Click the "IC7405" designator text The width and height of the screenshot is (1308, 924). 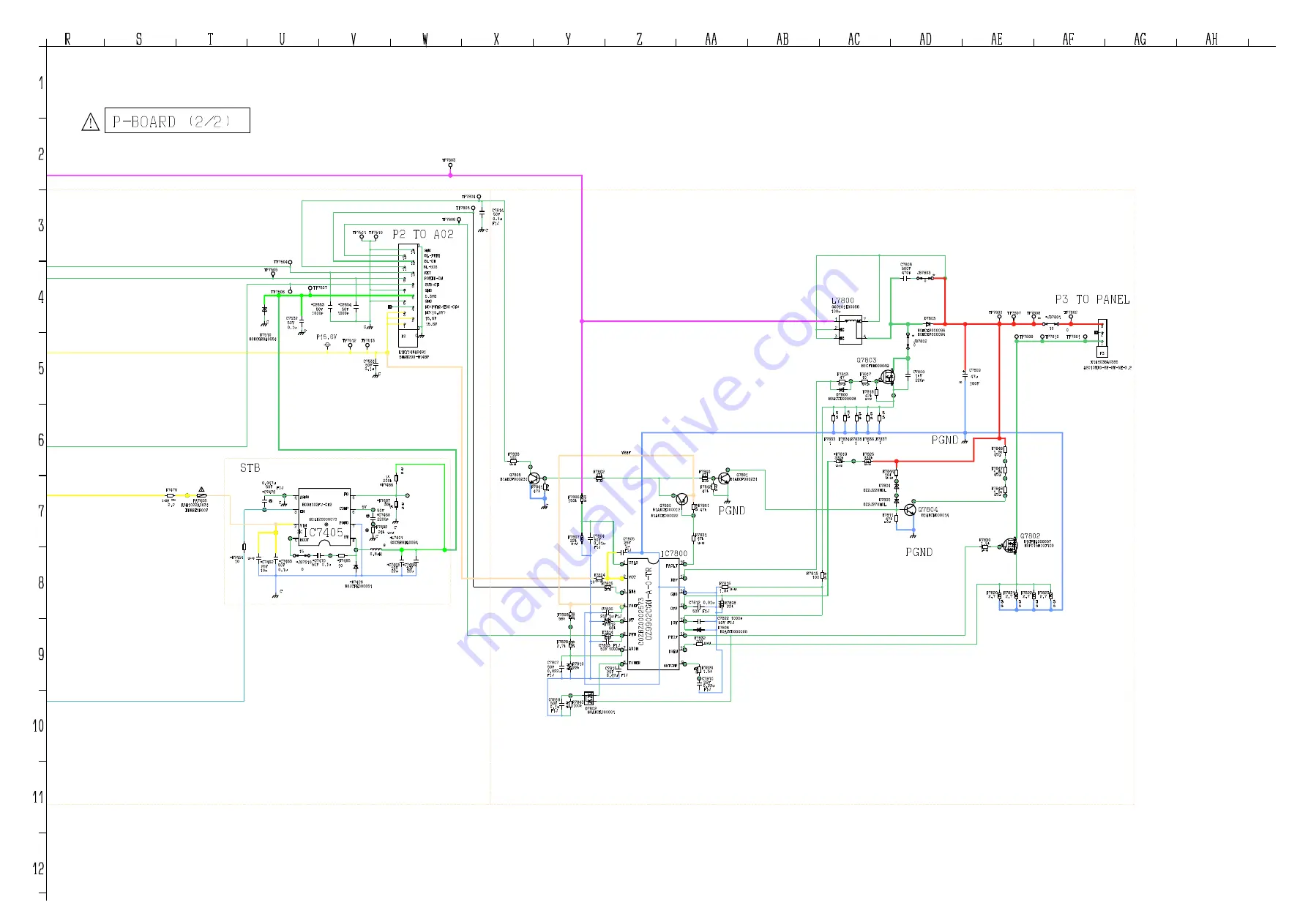tap(324, 533)
